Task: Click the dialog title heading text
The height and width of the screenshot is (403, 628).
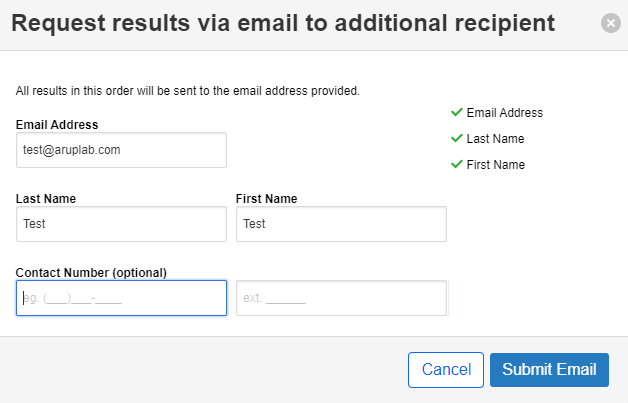Action: [x=283, y=24]
